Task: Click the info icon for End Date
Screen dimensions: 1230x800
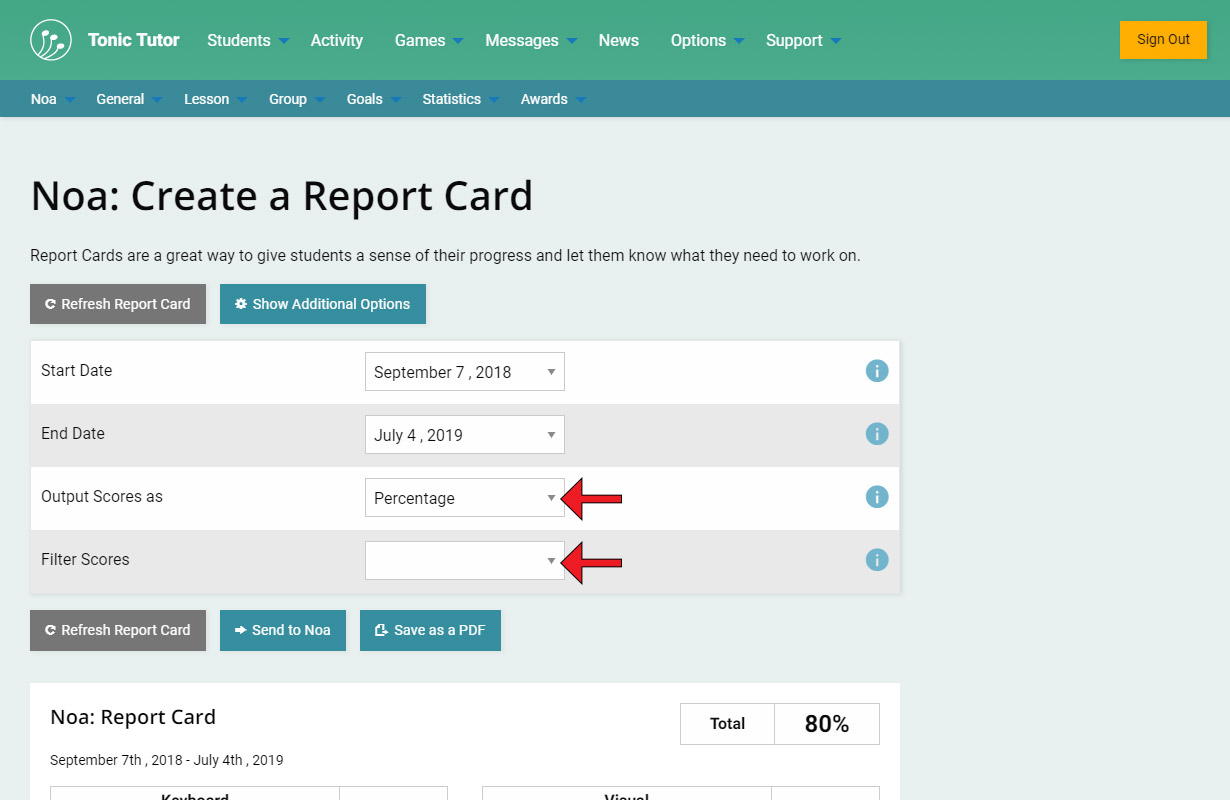Action: click(x=877, y=434)
